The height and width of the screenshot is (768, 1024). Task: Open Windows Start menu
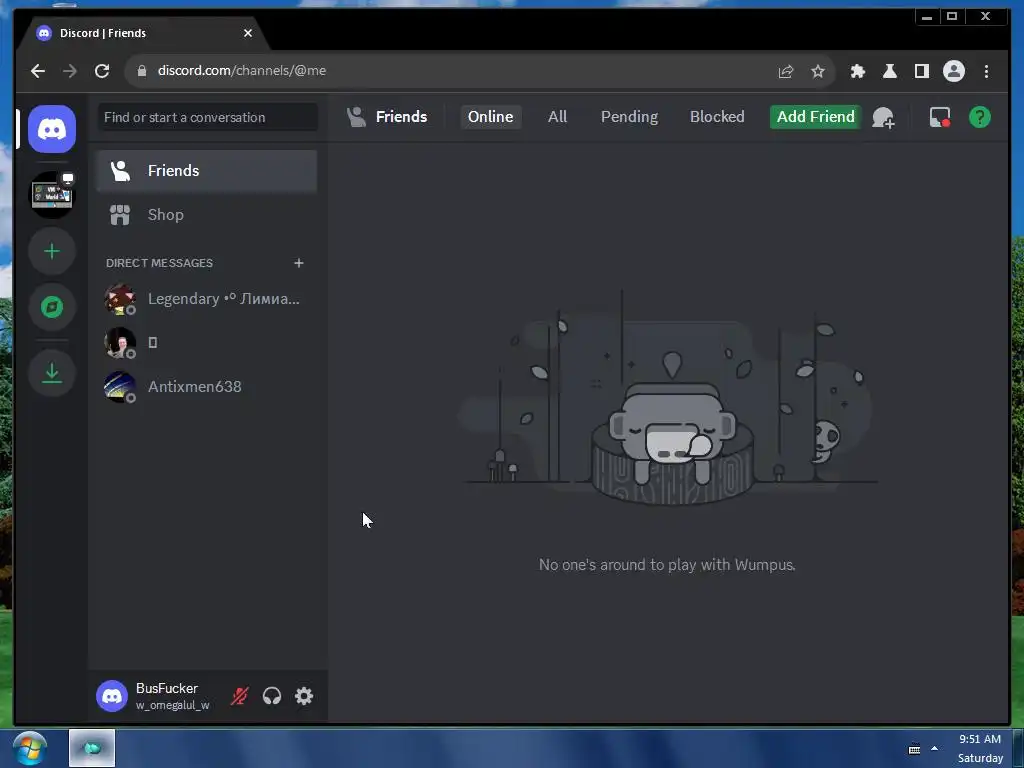click(x=29, y=748)
